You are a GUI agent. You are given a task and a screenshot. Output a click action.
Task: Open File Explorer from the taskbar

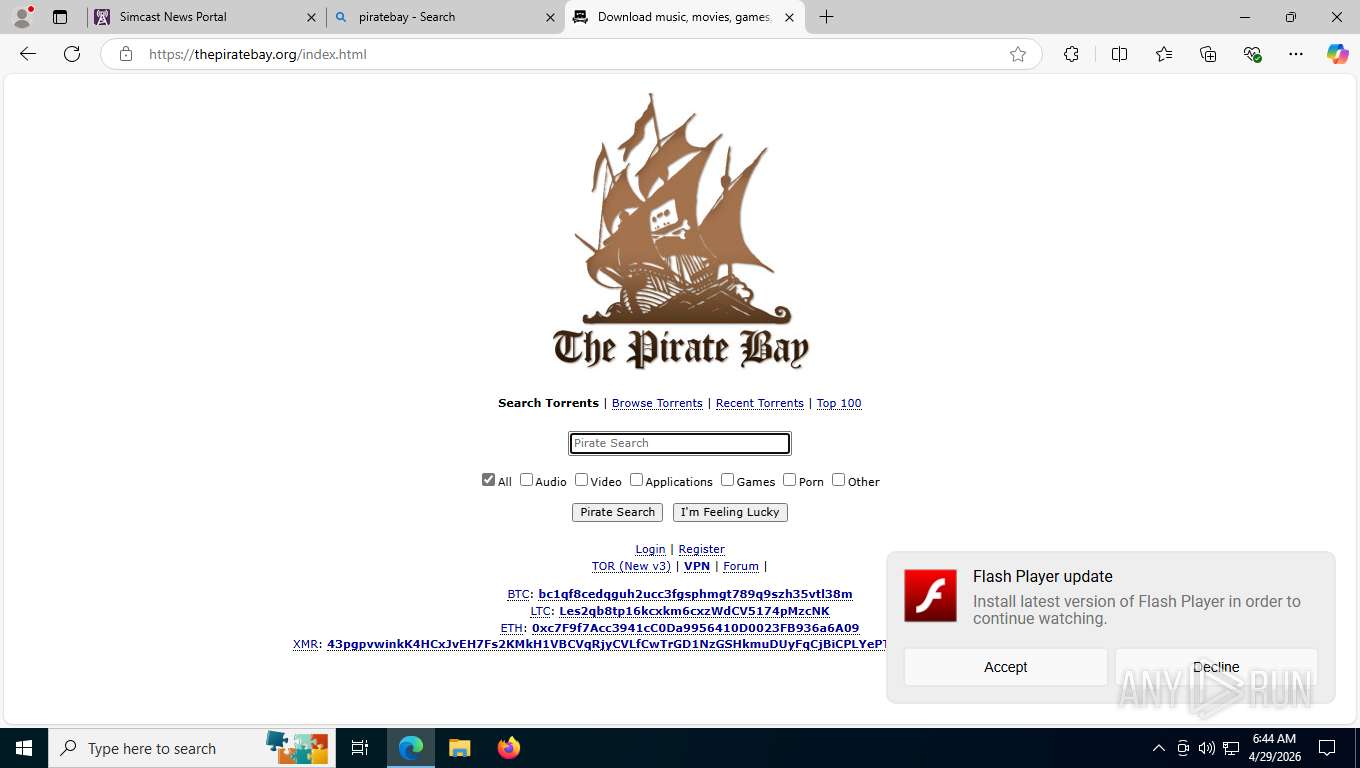459,748
